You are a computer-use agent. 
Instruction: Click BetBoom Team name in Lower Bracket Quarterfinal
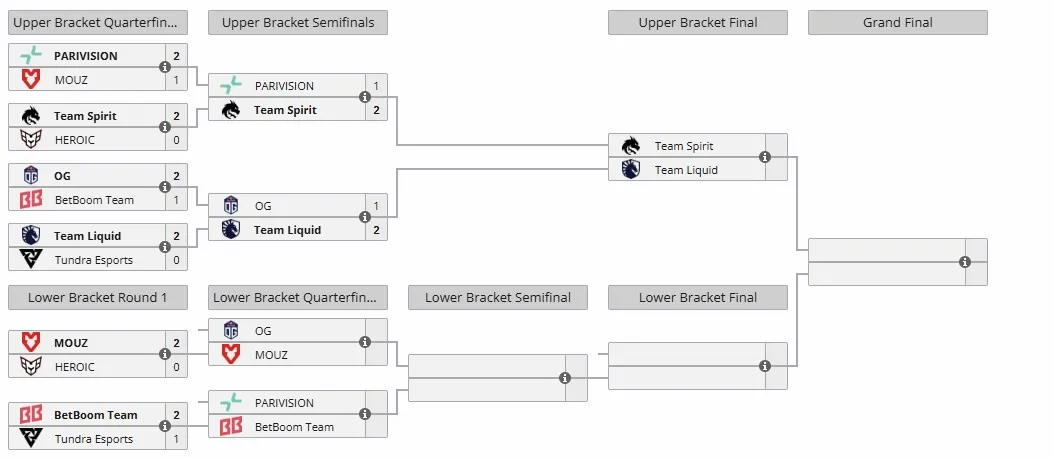[294, 427]
